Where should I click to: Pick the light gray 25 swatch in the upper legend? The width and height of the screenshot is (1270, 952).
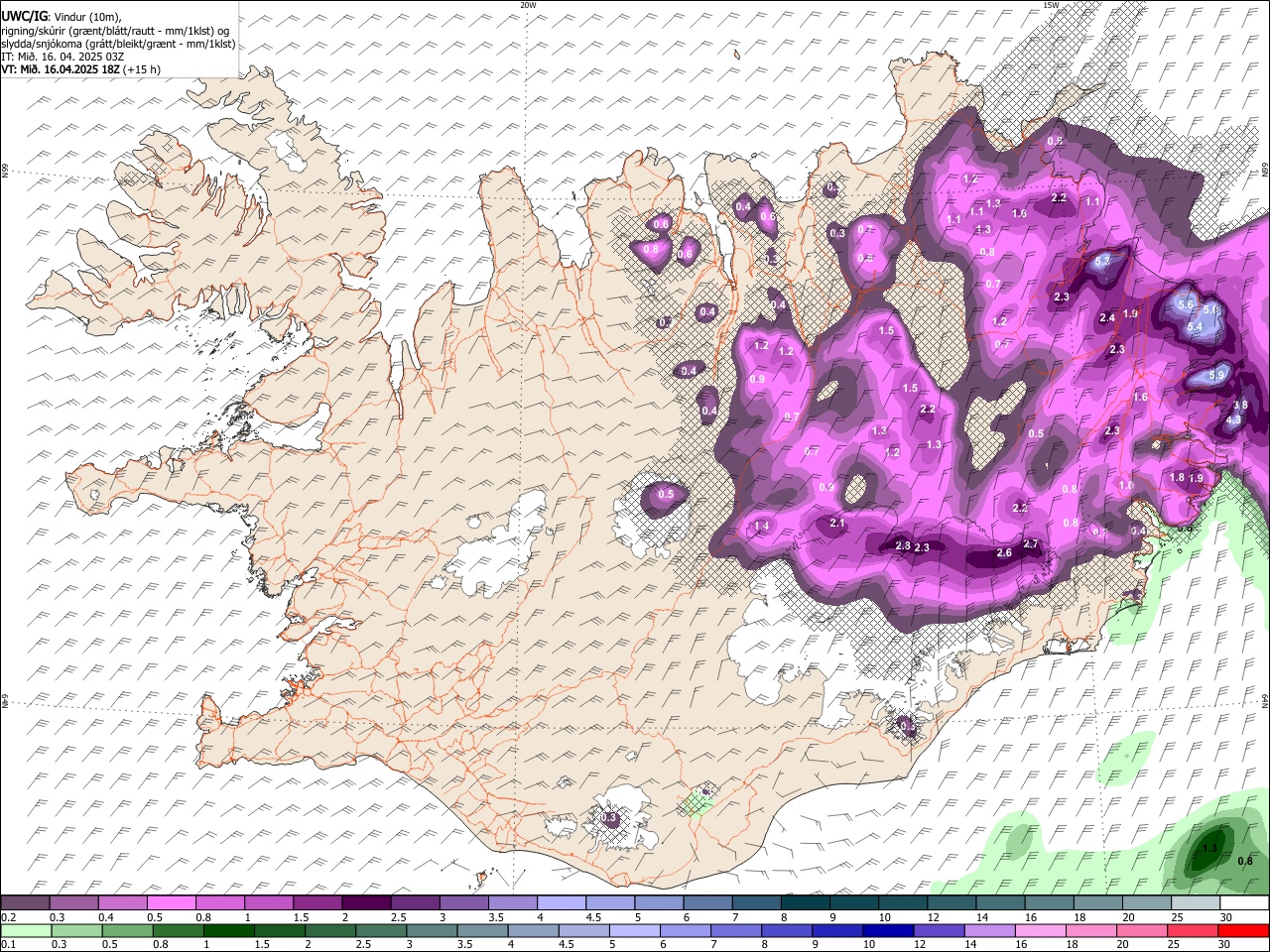coord(1196,903)
